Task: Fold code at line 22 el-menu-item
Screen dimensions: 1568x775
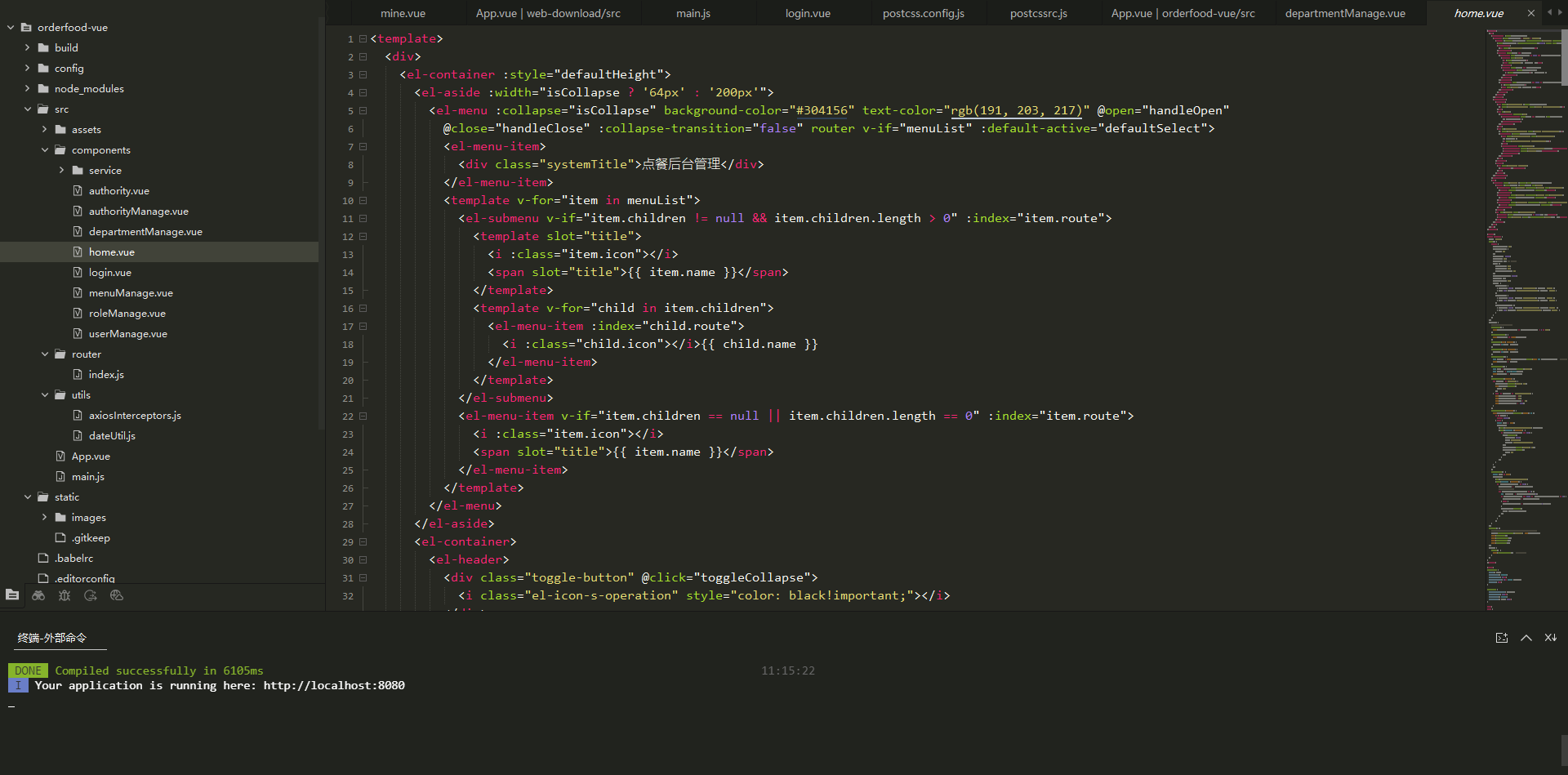Action: (x=363, y=416)
